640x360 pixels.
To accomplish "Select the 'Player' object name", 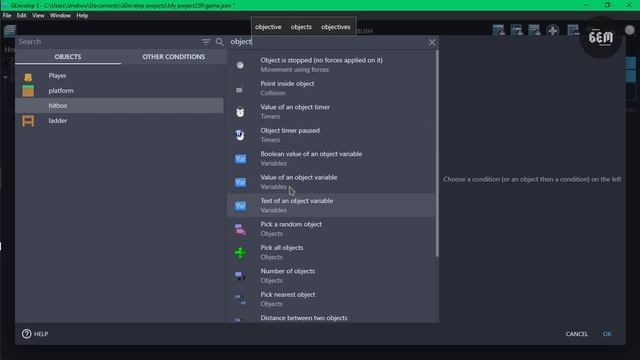I will click(58, 76).
